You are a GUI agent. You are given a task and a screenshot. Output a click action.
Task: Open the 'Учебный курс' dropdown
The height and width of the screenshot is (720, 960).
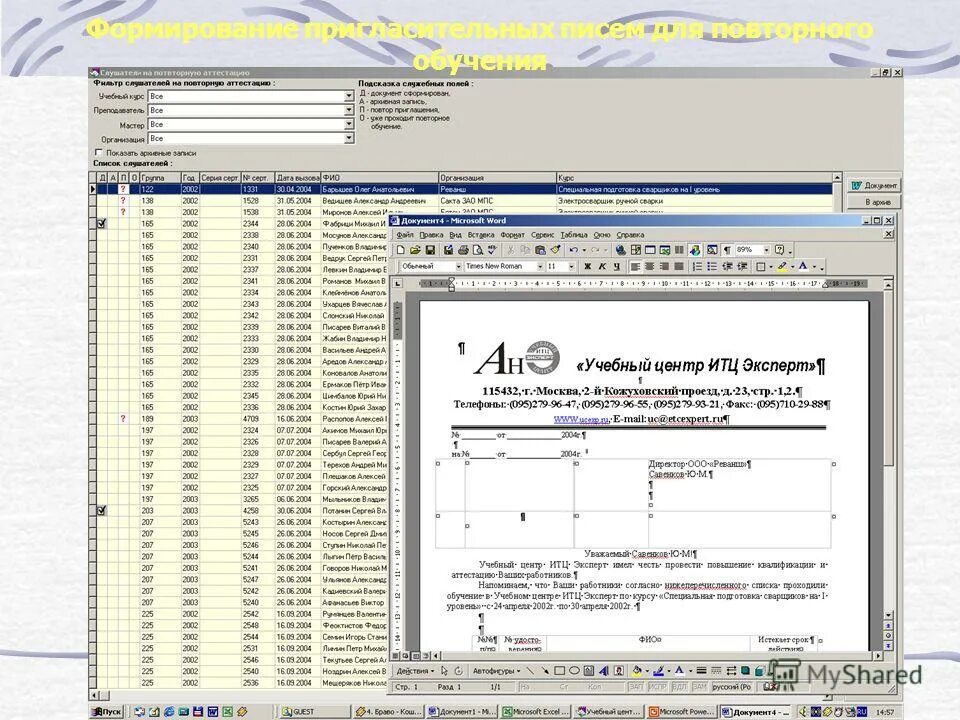(348, 96)
